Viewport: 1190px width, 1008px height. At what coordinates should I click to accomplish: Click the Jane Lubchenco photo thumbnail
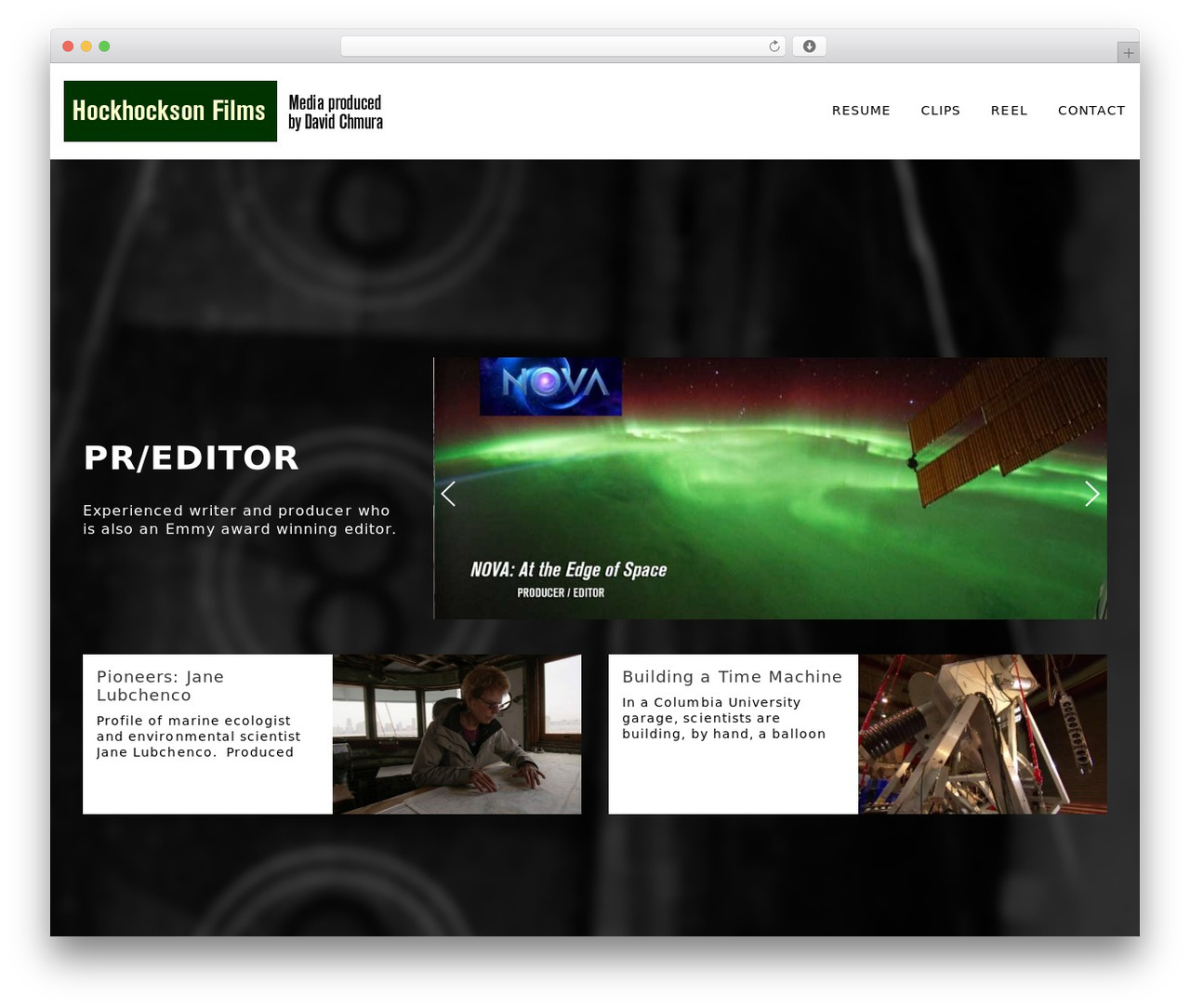pos(456,734)
